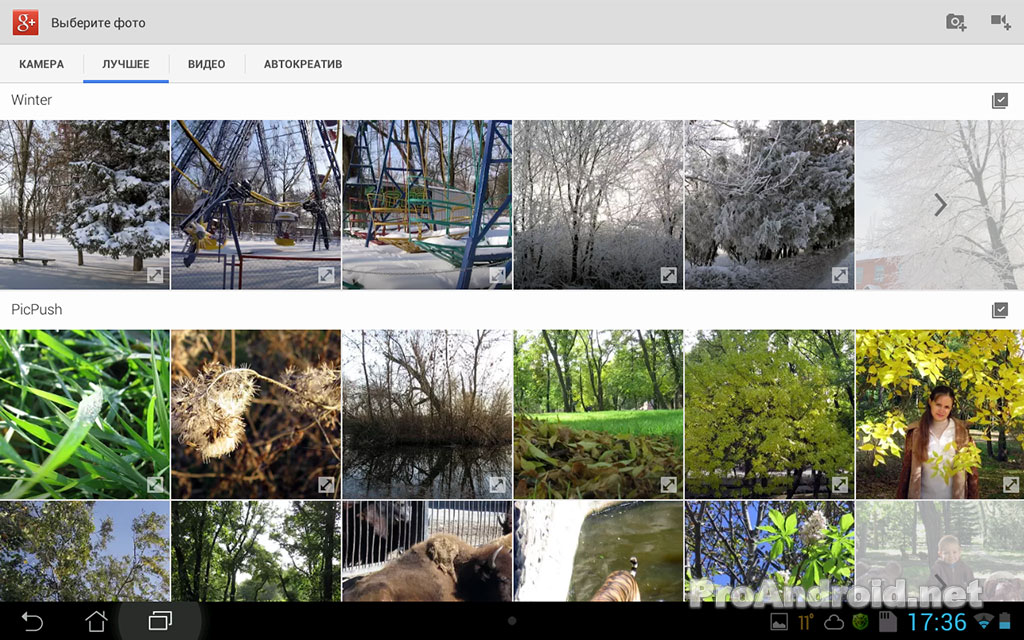Select the ЛУЧШЕЕ tab
Viewport: 1024px width, 640px height.
(x=126, y=64)
